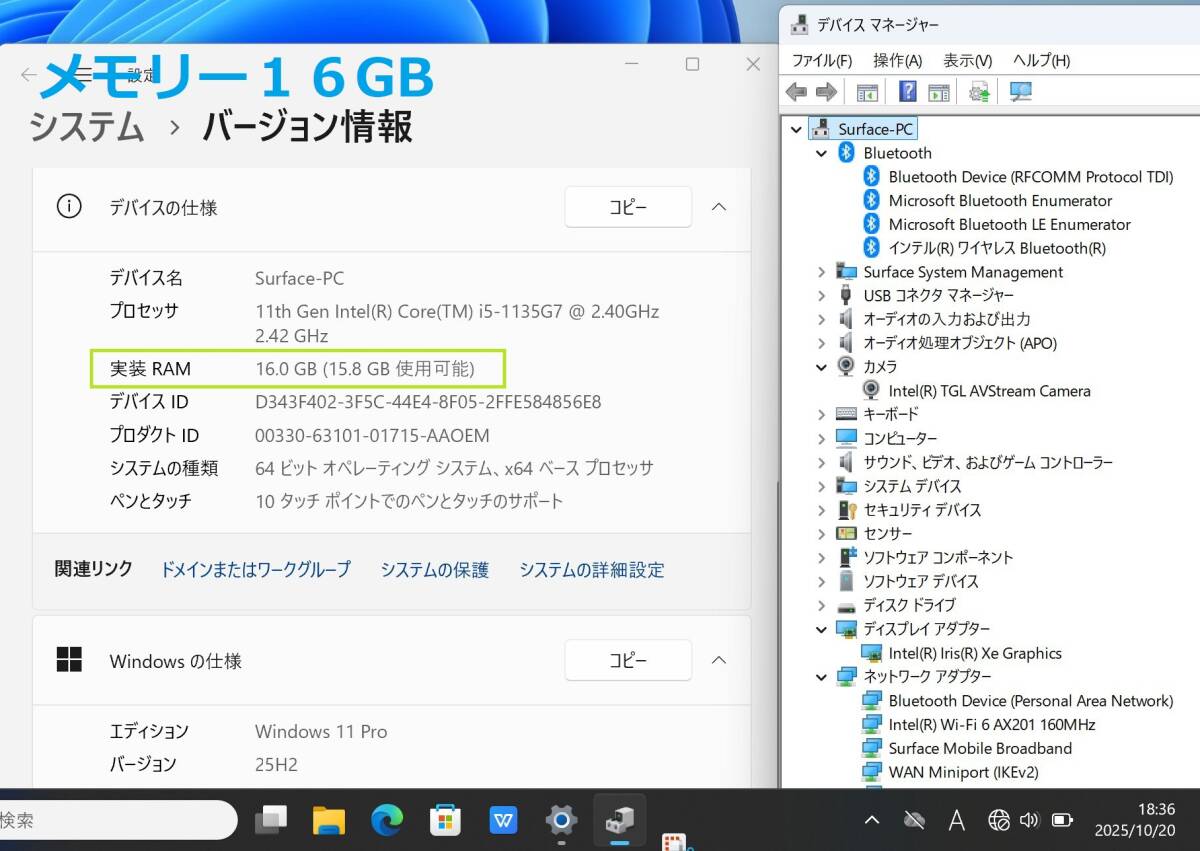Click コピー button for デバイスの仕様
This screenshot has width=1200, height=851.
[x=628, y=207]
